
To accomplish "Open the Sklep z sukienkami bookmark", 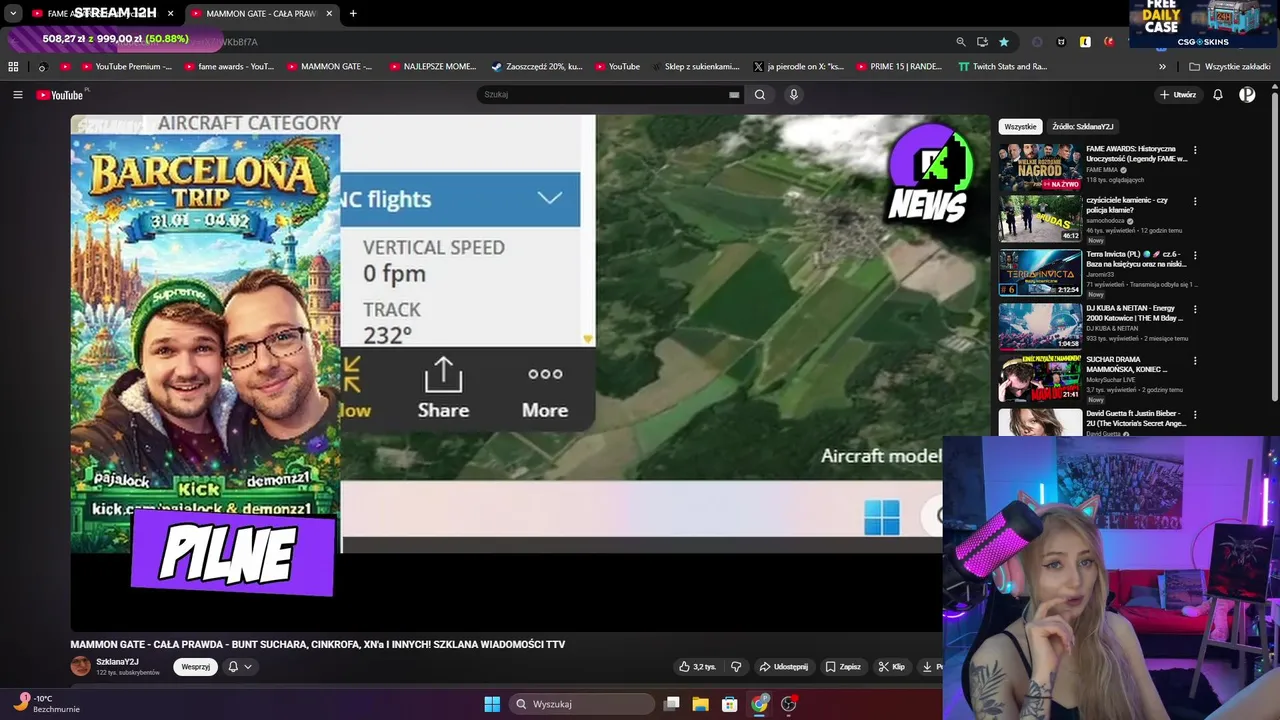I will [x=695, y=67].
